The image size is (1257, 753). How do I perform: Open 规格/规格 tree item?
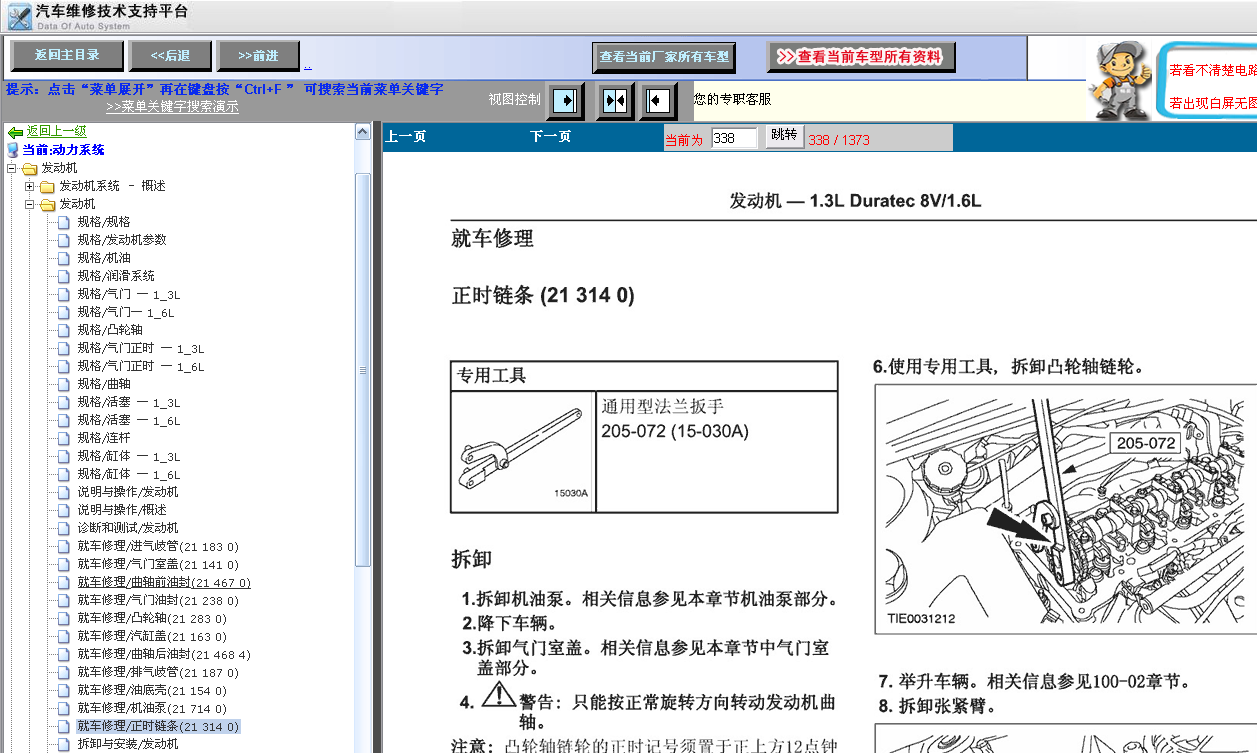click(104, 222)
